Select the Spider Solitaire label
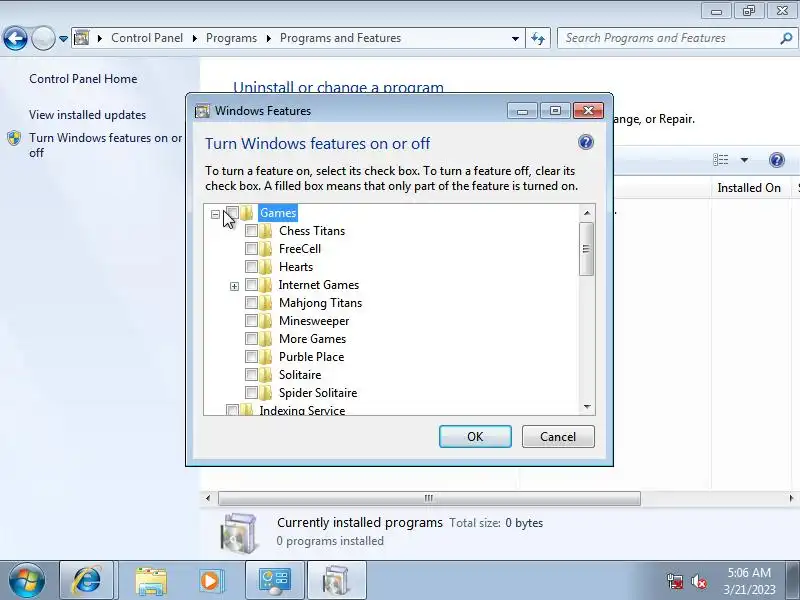800x600 pixels. pos(318,393)
